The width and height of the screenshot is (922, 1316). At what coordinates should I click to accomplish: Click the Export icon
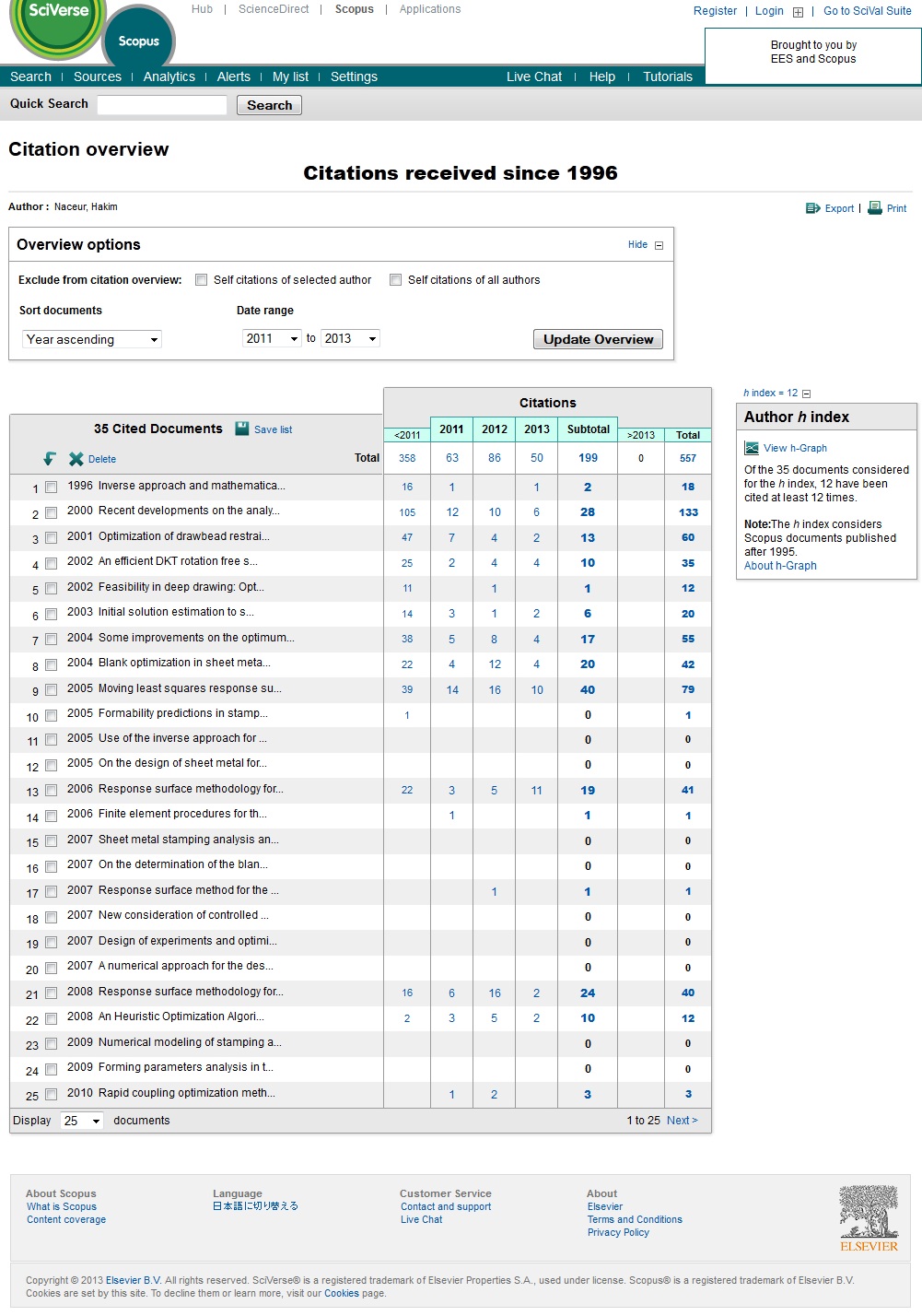[812, 208]
